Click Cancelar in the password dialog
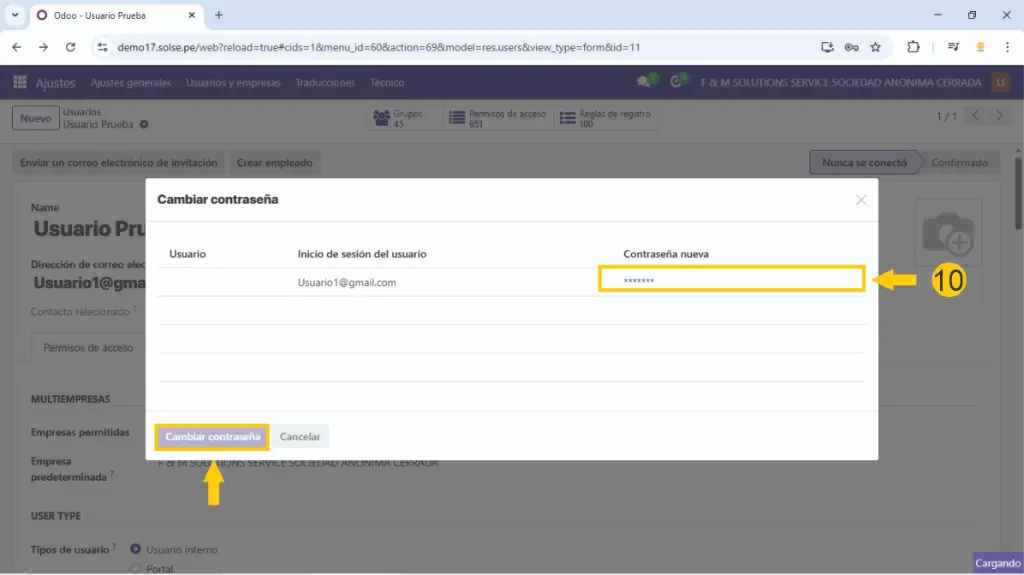The height and width of the screenshot is (575, 1024). 300,437
